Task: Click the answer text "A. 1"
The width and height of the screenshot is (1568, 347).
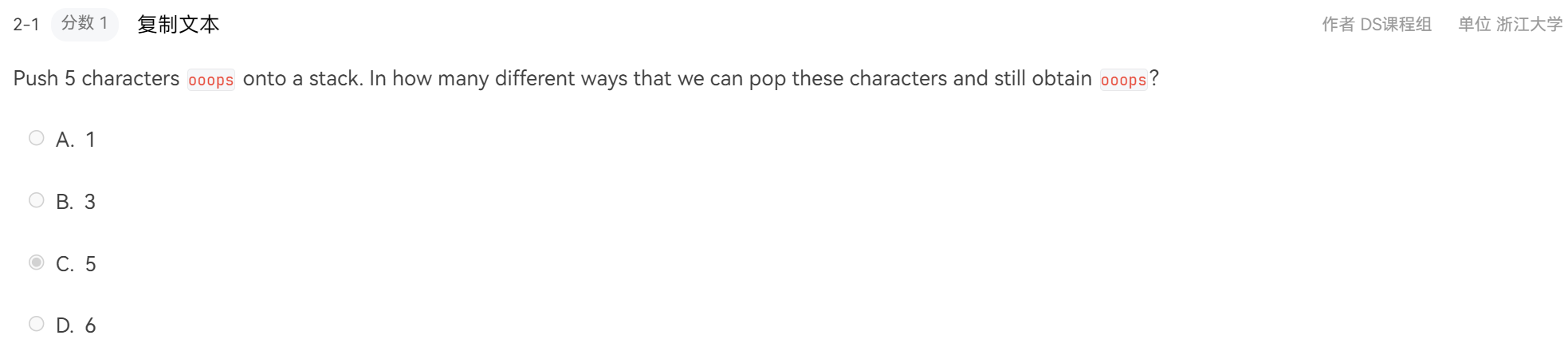Action: [x=76, y=140]
